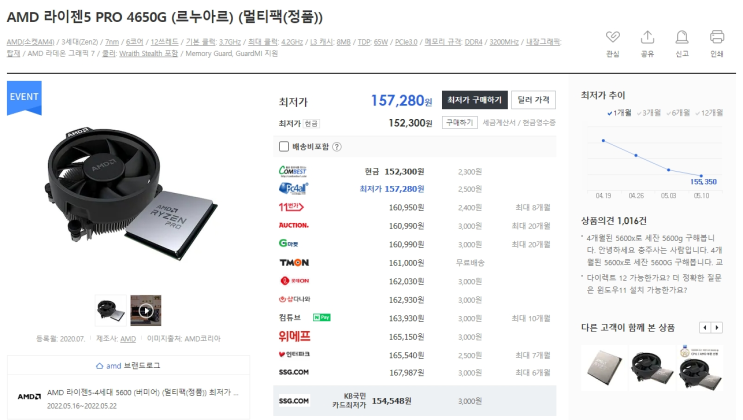Viewport: 743px width, 420px height.
Task: Open SSG.COM logo in 167,987원 row
Action: pyautogui.click(x=294, y=372)
